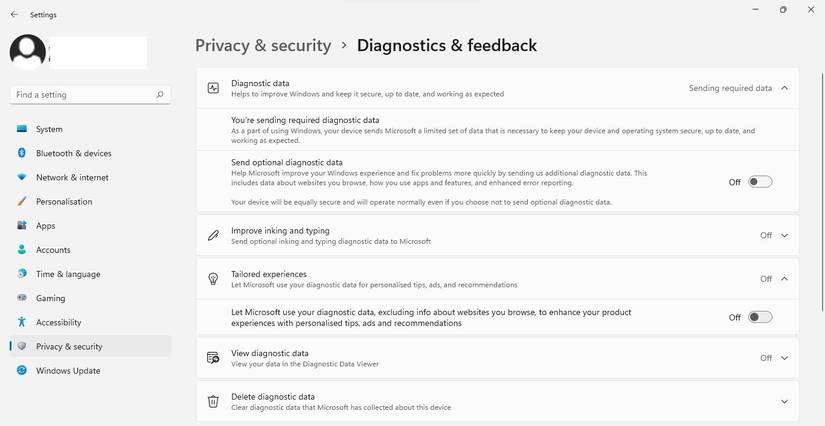Navigate back to Privacy & security breadcrumb
Image resolution: width=825 pixels, height=426 pixels.
[263, 45]
